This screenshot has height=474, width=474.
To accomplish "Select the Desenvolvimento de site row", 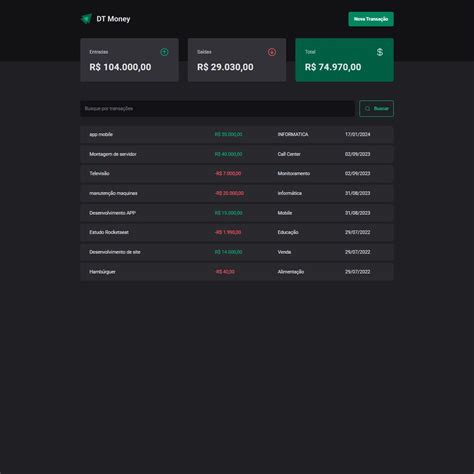I will 237,252.
